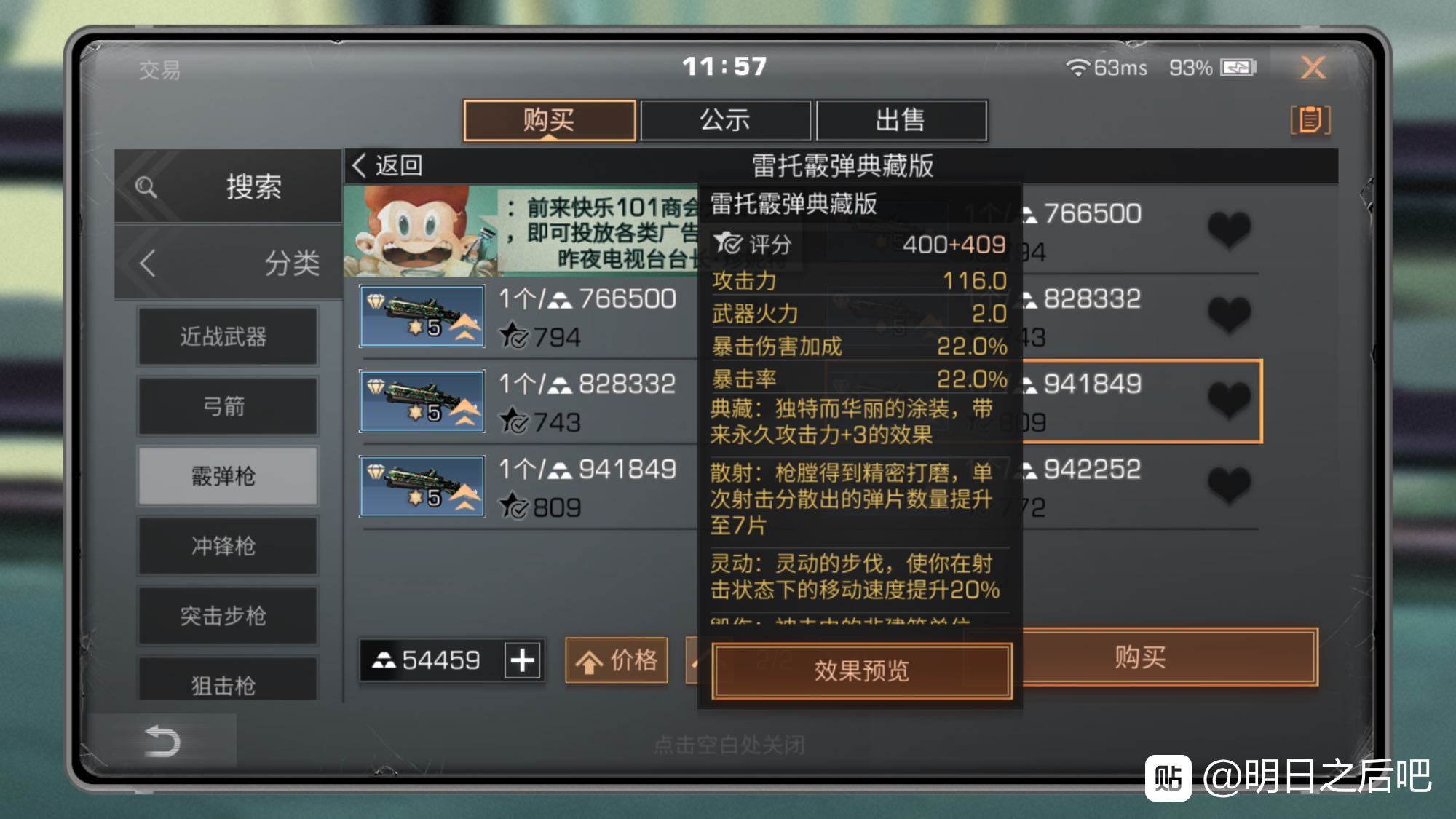Favorite the 828332 listing heart

pyautogui.click(x=1229, y=315)
